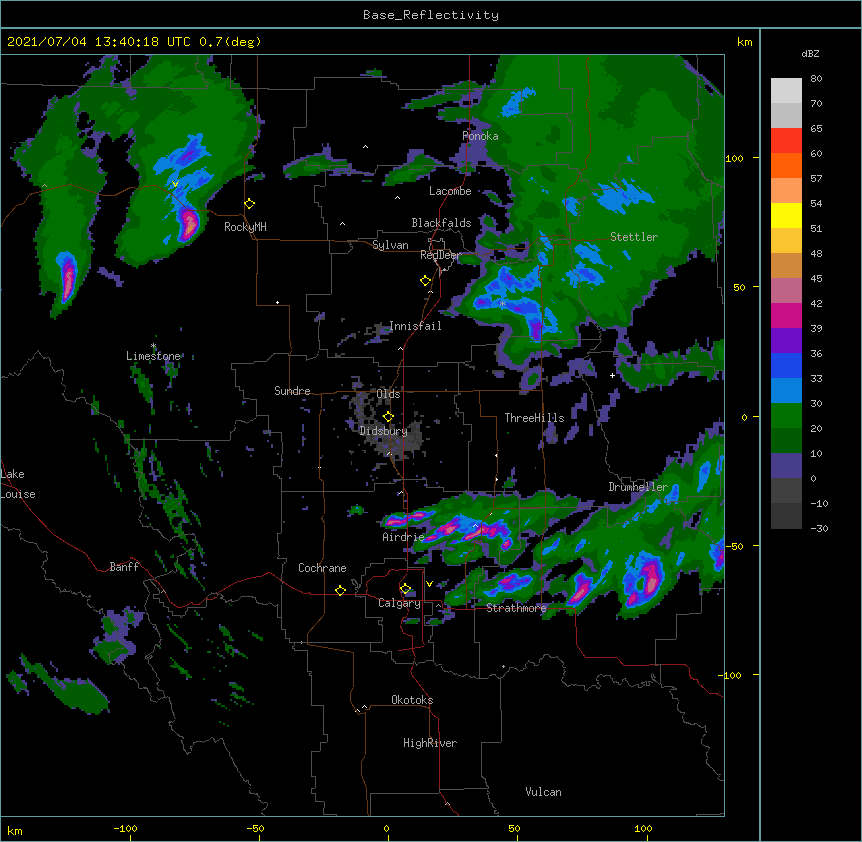This screenshot has width=862, height=842.
Task: Click the Strathmore city label
Action: pyautogui.click(x=516, y=608)
